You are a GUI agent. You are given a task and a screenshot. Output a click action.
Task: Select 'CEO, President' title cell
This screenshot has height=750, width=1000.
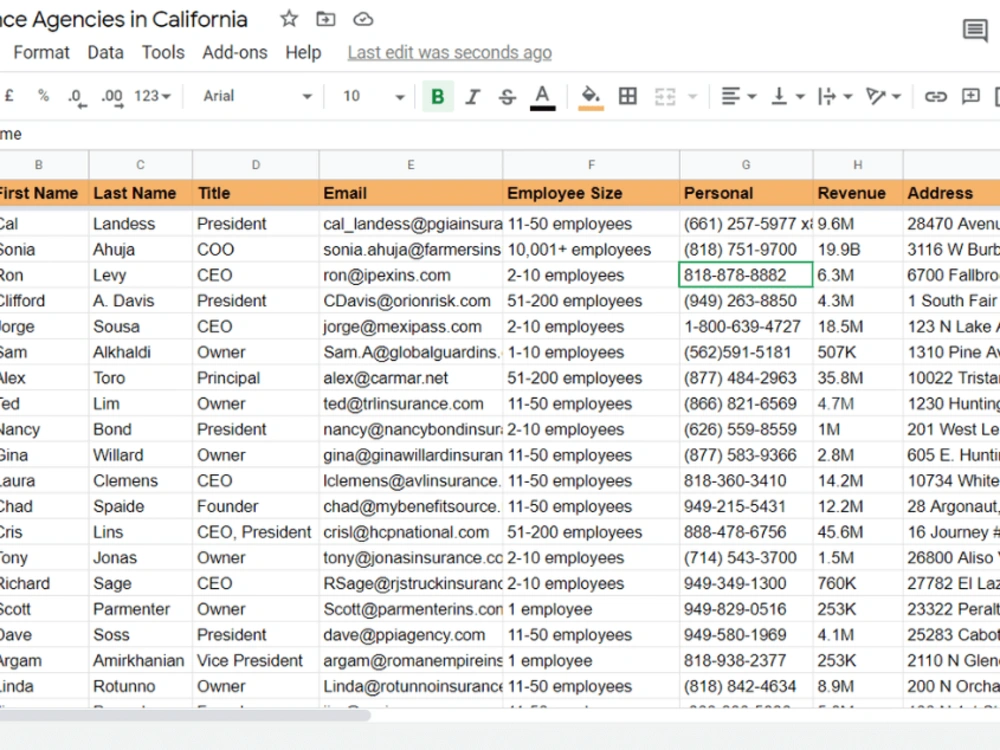click(256, 532)
